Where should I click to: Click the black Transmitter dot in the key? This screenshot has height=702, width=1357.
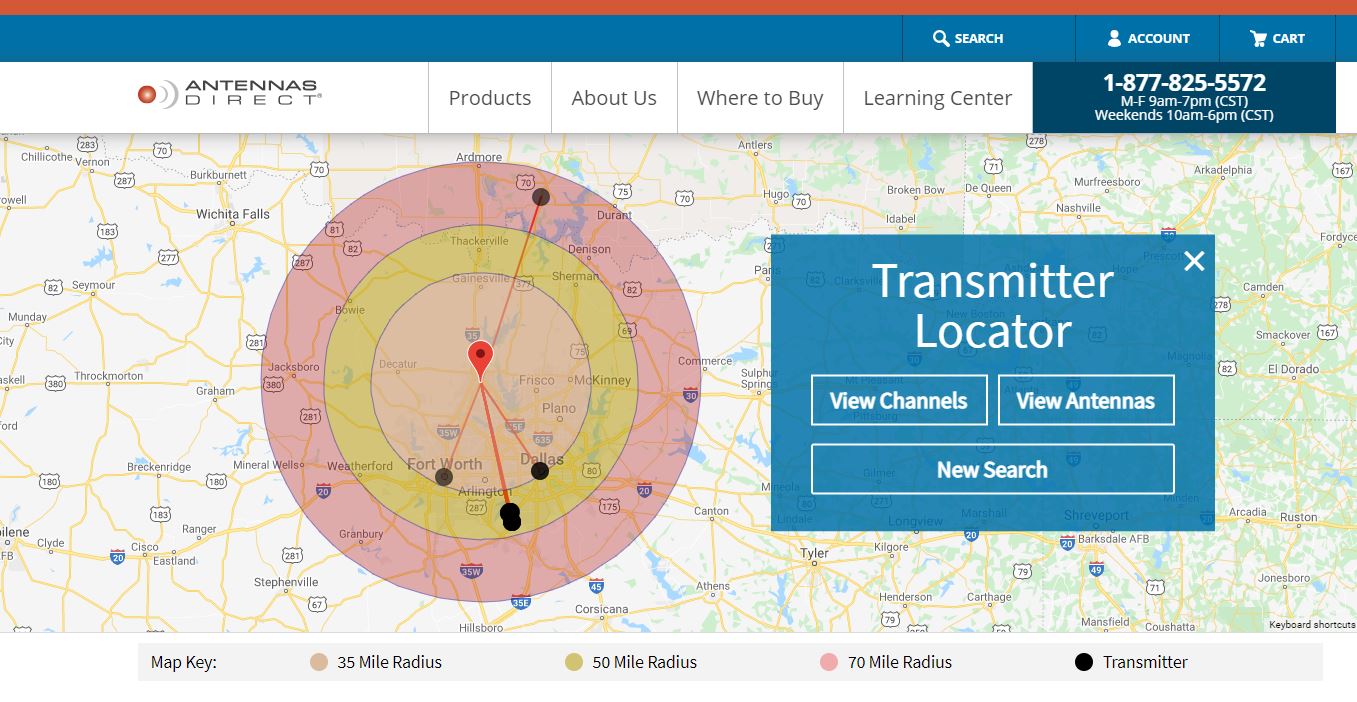[1084, 662]
